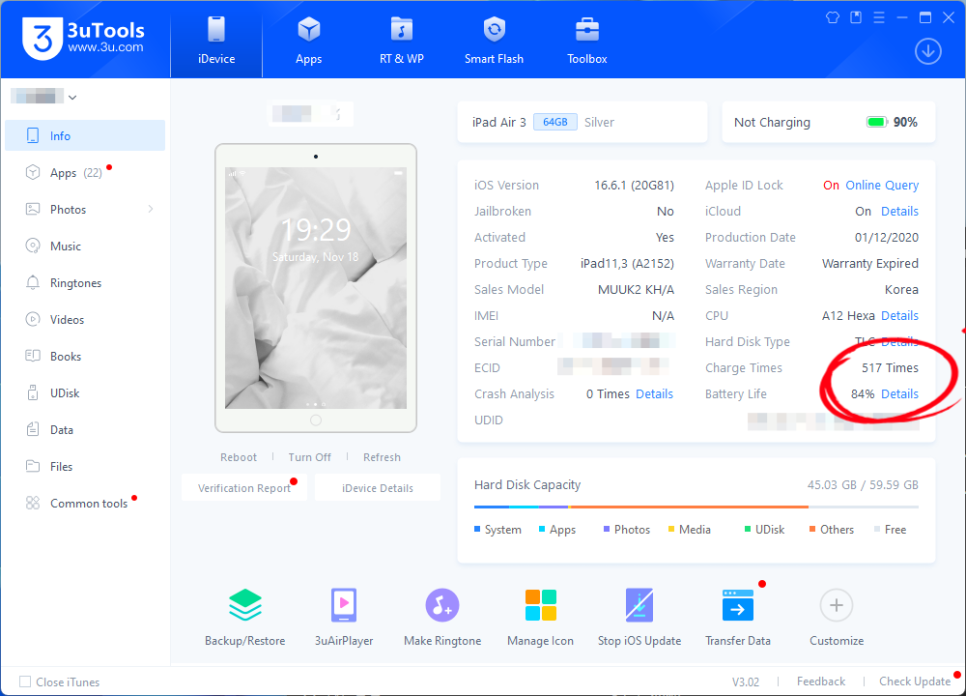Open Battery Life Details link

pyautogui.click(x=899, y=394)
